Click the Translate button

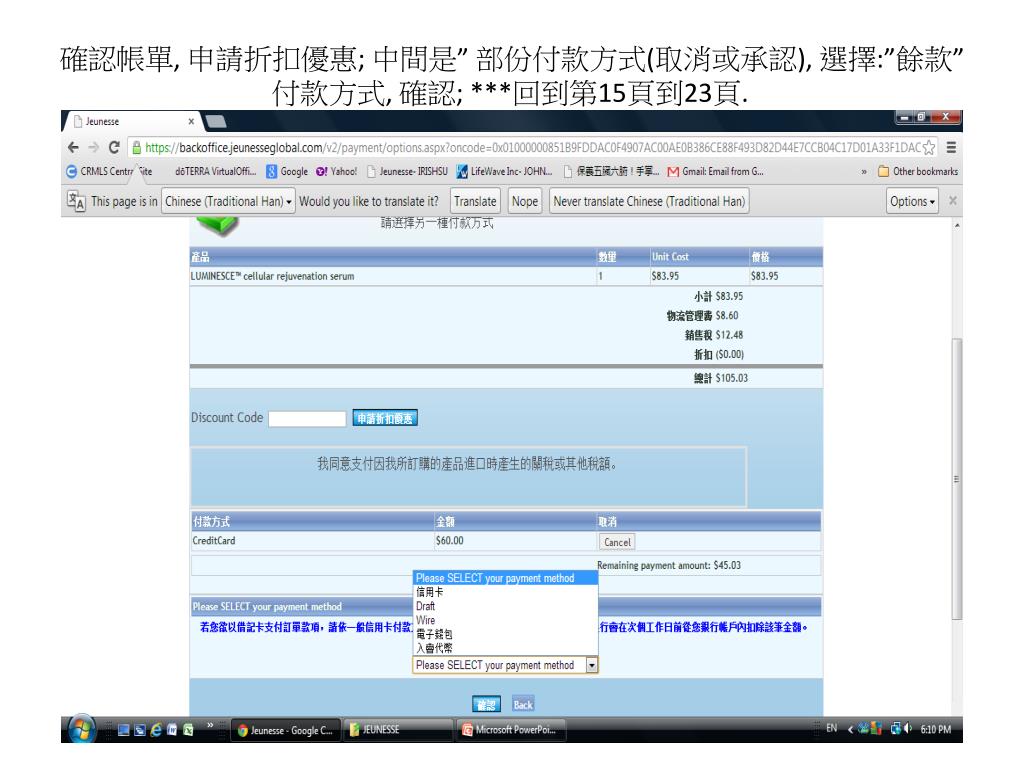(475, 201)
